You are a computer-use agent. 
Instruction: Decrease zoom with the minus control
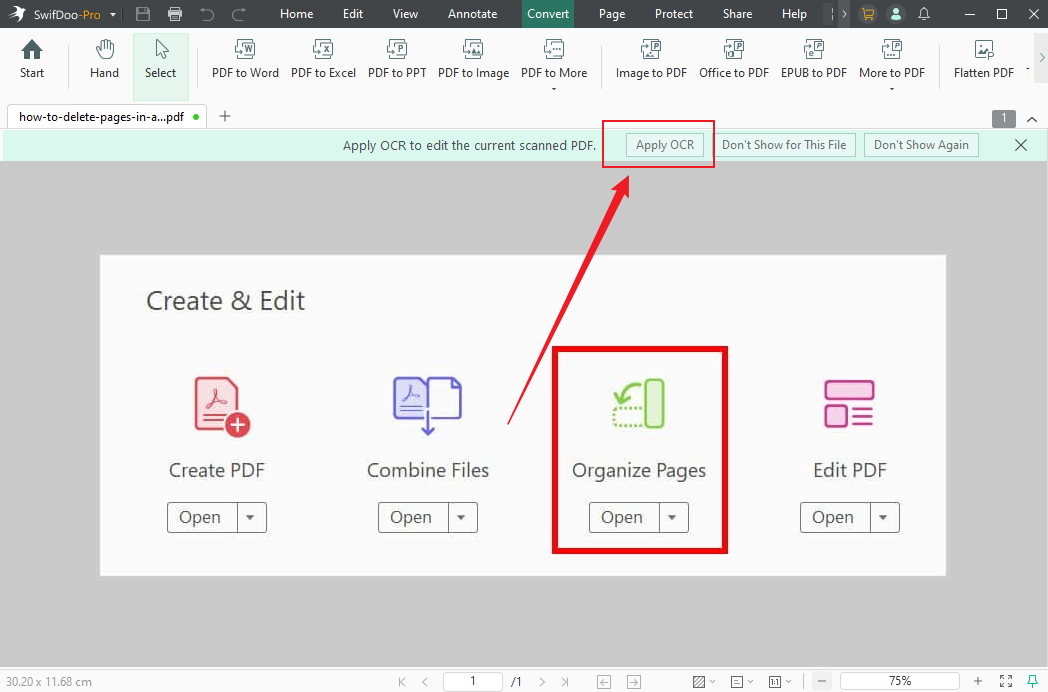point(822,681)
